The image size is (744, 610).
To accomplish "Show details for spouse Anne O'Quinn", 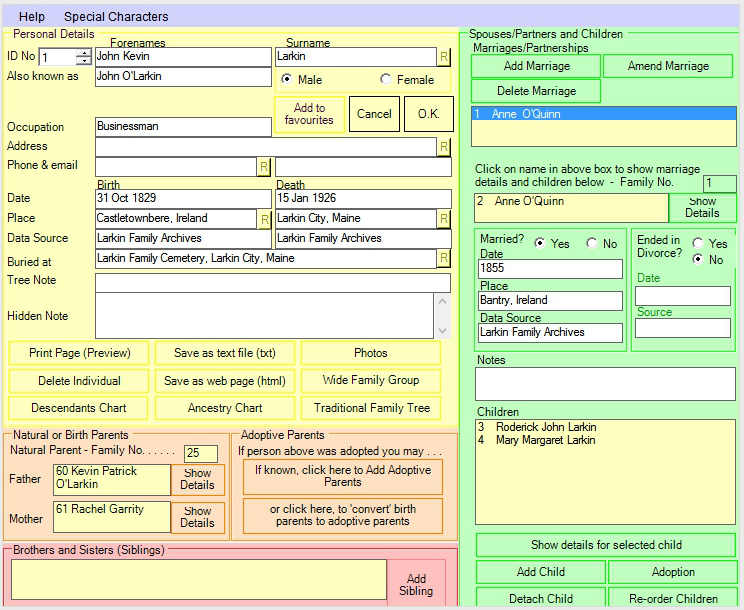I will click(x=702, y=207).
